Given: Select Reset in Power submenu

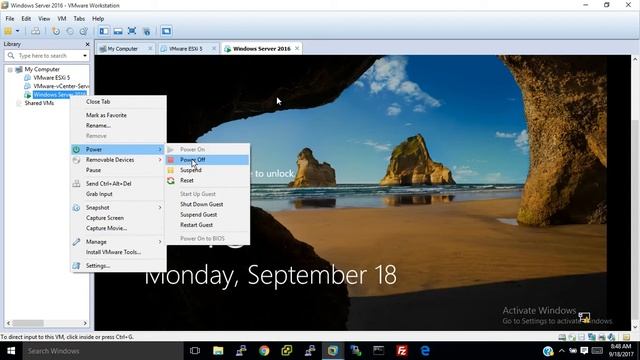Looking at the screenshot, I should (208, 180).
